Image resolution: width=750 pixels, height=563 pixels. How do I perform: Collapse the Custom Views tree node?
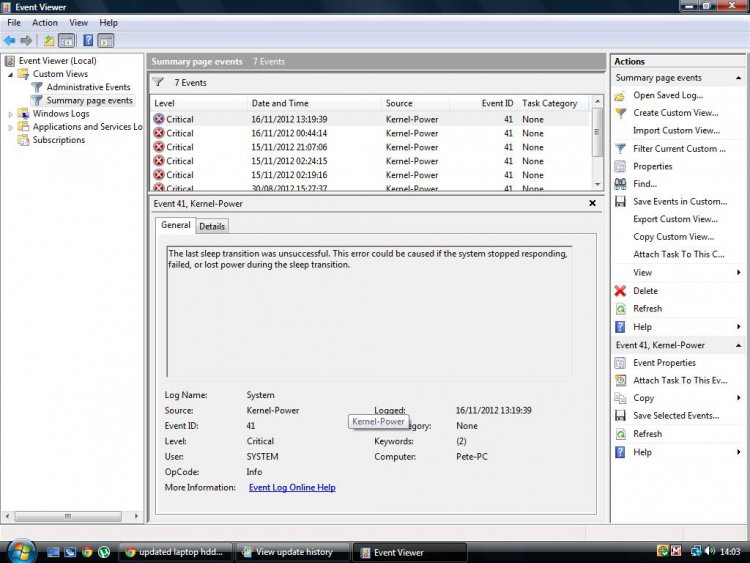tap(11, 74)
